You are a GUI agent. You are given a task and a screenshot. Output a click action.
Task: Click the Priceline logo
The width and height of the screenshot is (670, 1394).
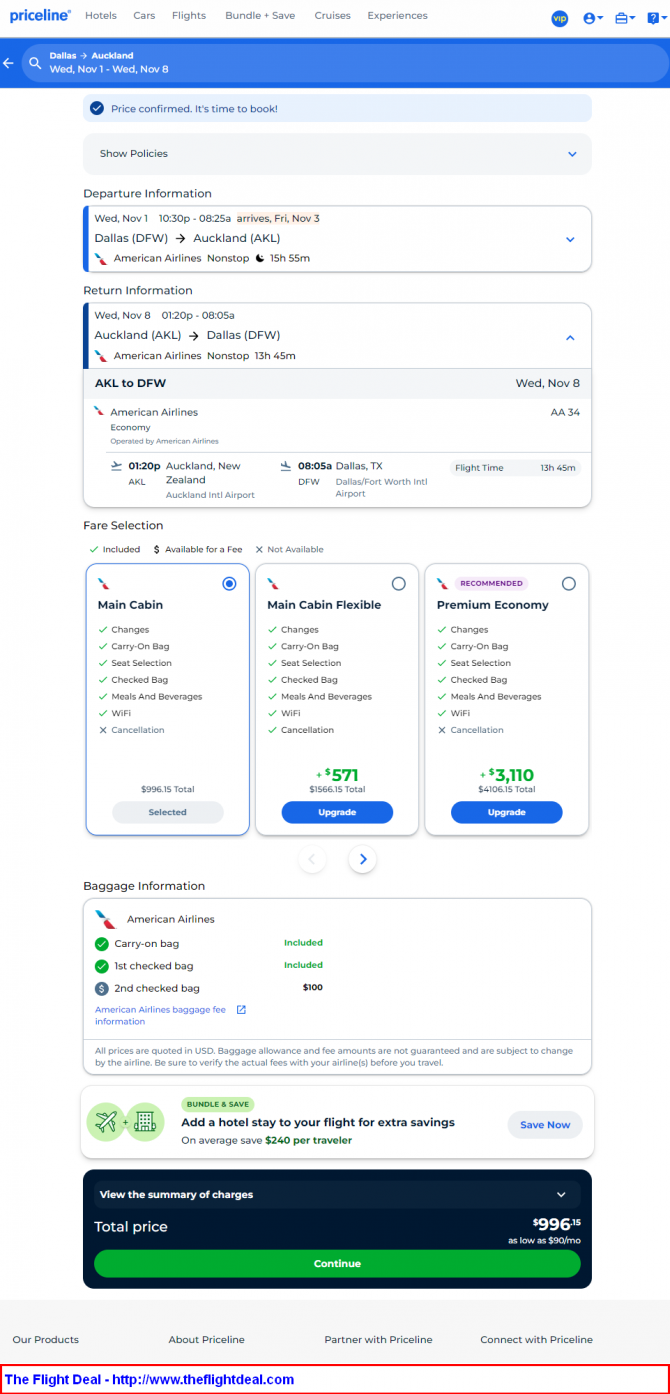coord(40,16)
